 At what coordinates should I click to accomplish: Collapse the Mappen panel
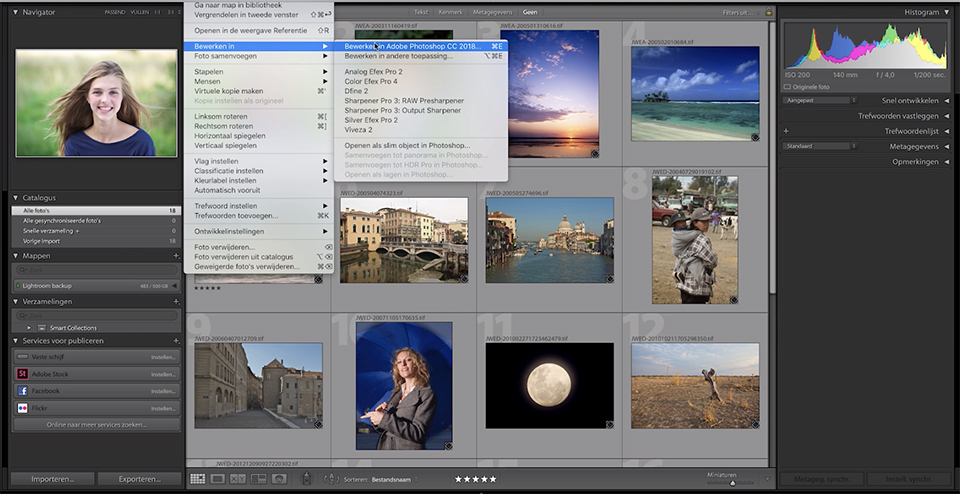(15, 256)
